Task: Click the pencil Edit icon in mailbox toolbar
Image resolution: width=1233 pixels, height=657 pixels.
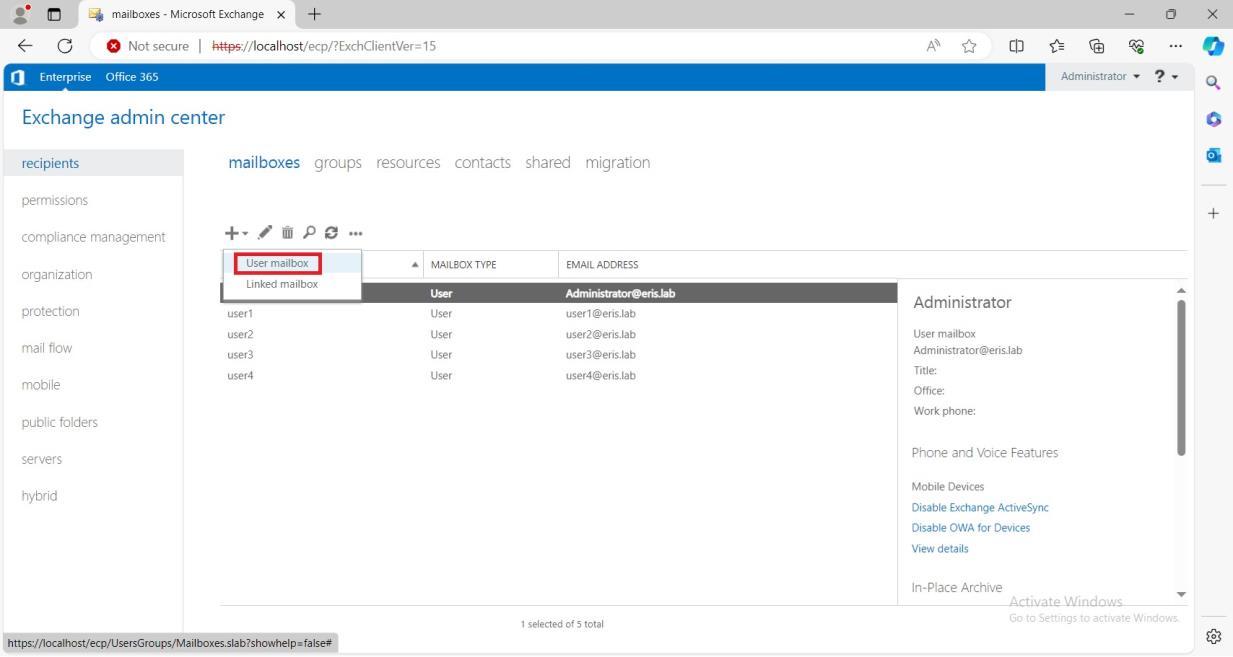Action: (265, 233)
